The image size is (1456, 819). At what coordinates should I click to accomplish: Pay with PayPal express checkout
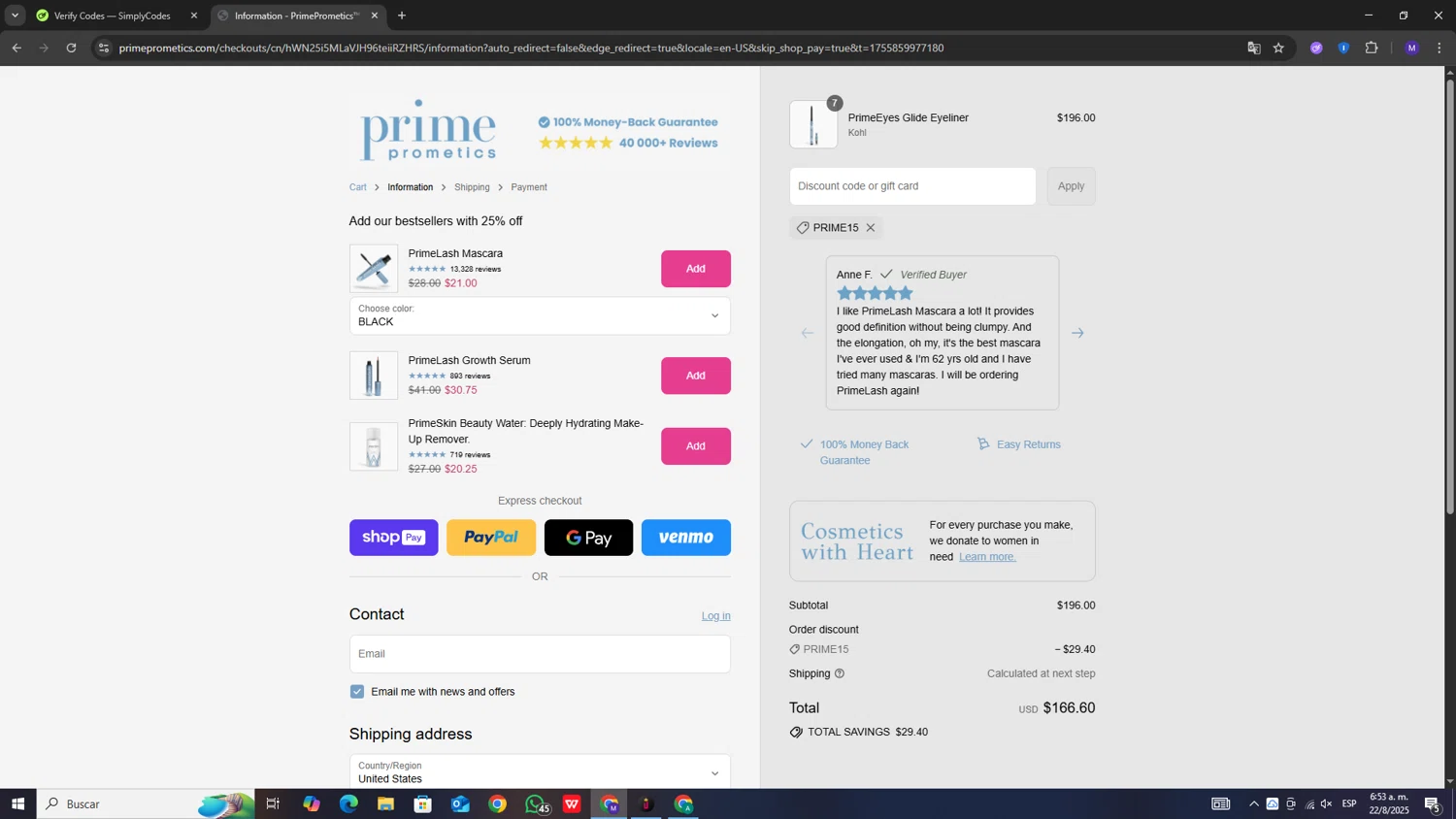pyautogui.click(x=491, y=538)
